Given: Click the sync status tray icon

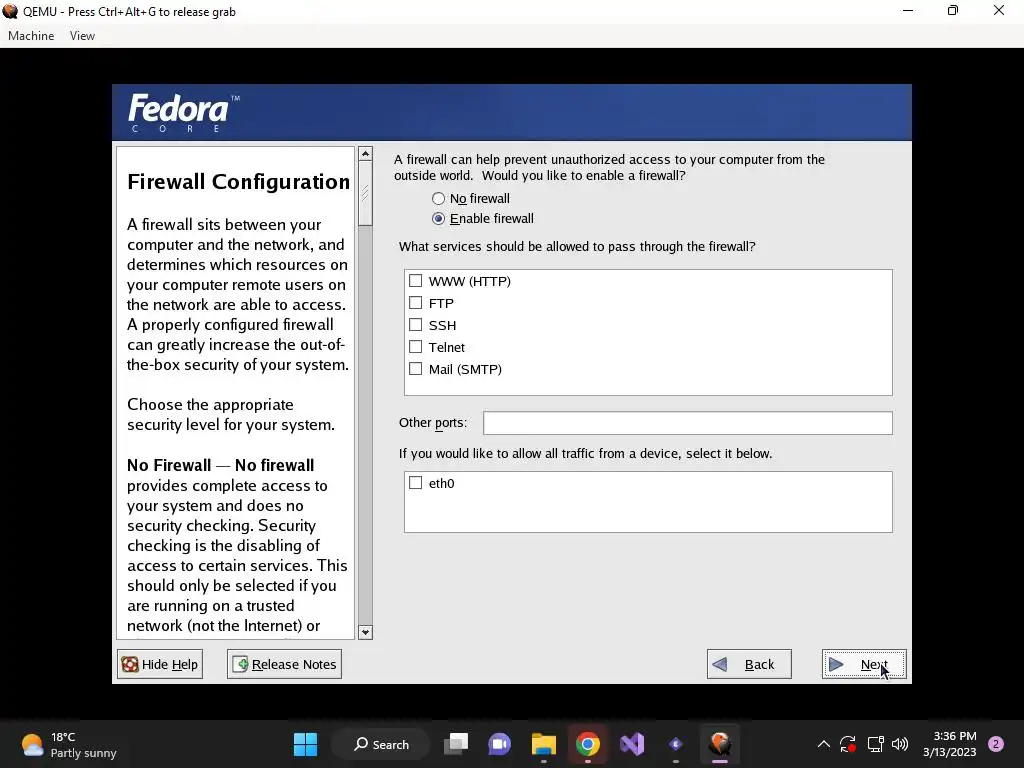Looking at the screenshot, I should point(848,744).
